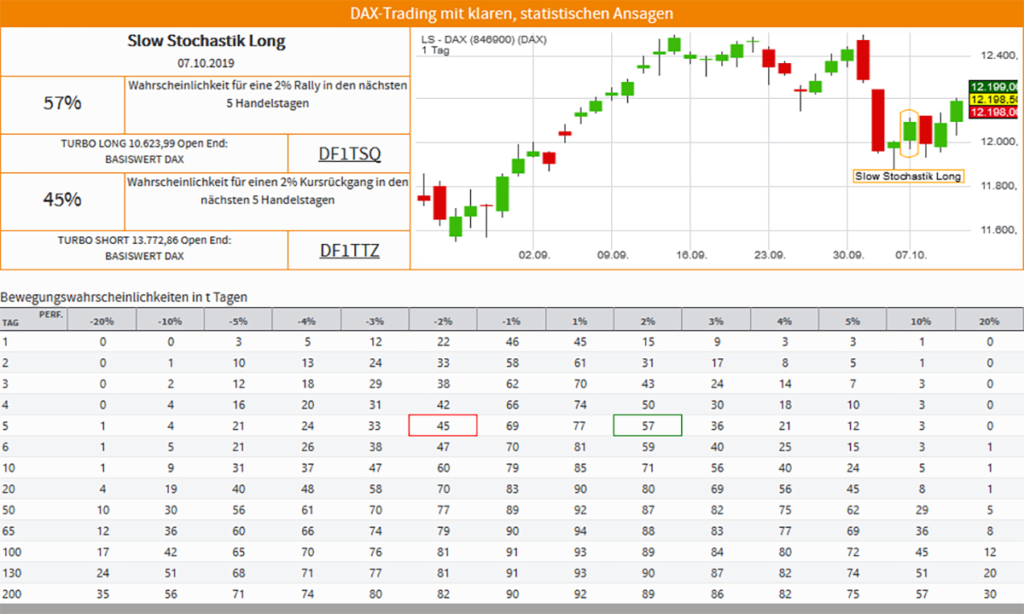Click the large 57% rally probability value
This screenshot has width=1024, height=614.
(62, 103)
